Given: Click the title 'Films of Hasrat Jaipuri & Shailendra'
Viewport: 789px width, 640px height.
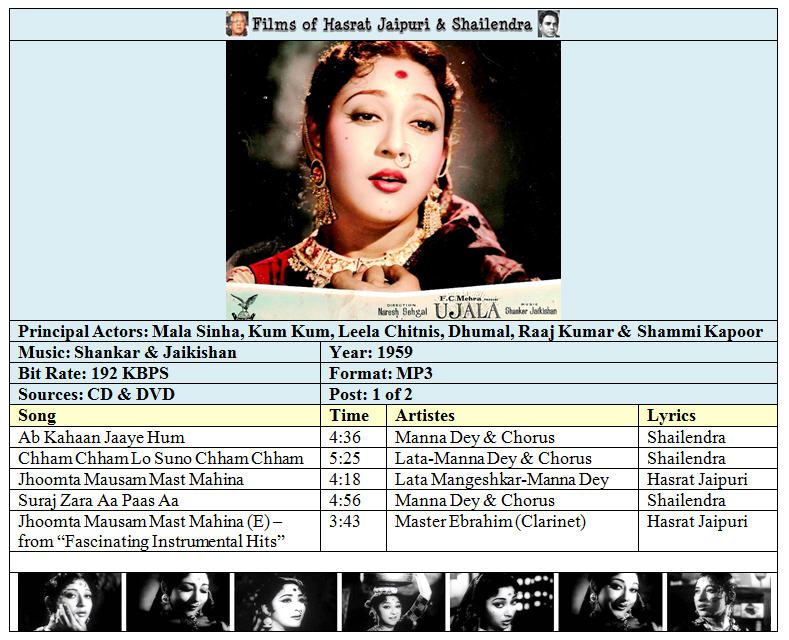Looking at the screenshot, I should click(x=392, y=24).
